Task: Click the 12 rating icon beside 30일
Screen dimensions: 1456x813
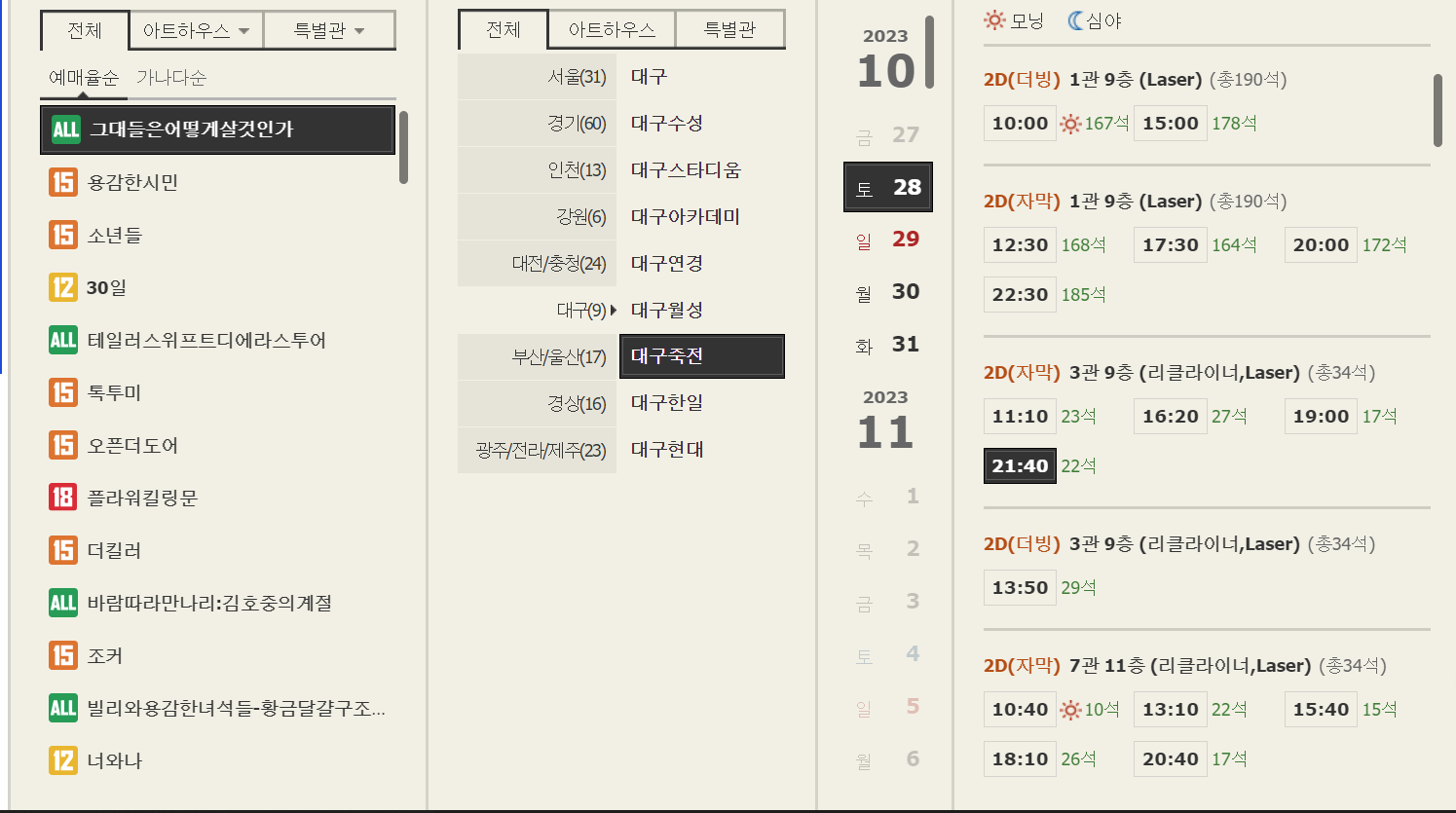Action: 63,287
